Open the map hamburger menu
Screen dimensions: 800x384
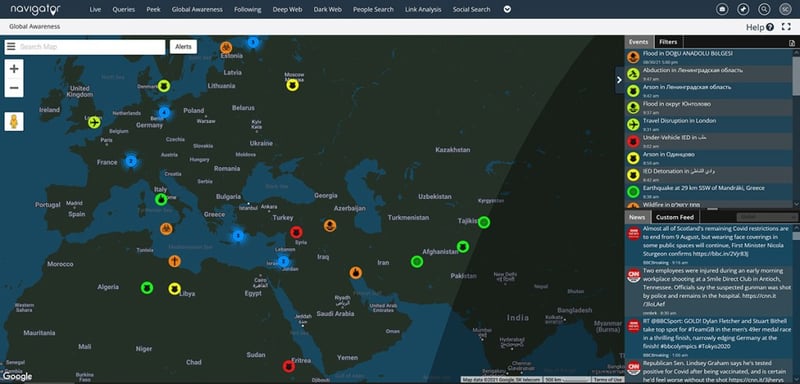tap(11, 47)
